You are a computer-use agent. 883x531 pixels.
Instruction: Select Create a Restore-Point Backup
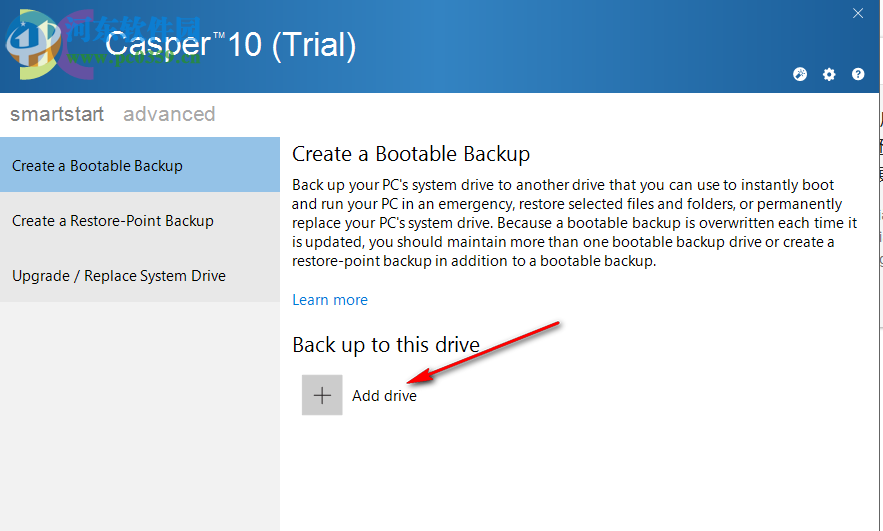[x=140, y=220]
